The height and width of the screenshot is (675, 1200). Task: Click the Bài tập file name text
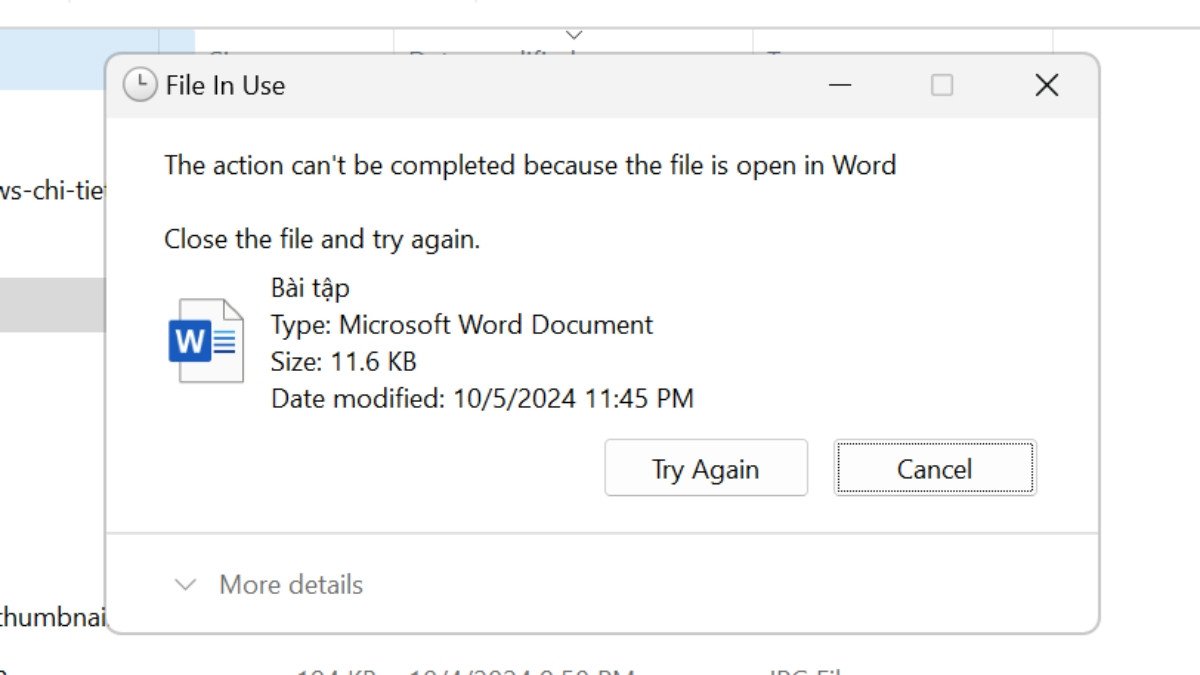(x=310, y=288)
